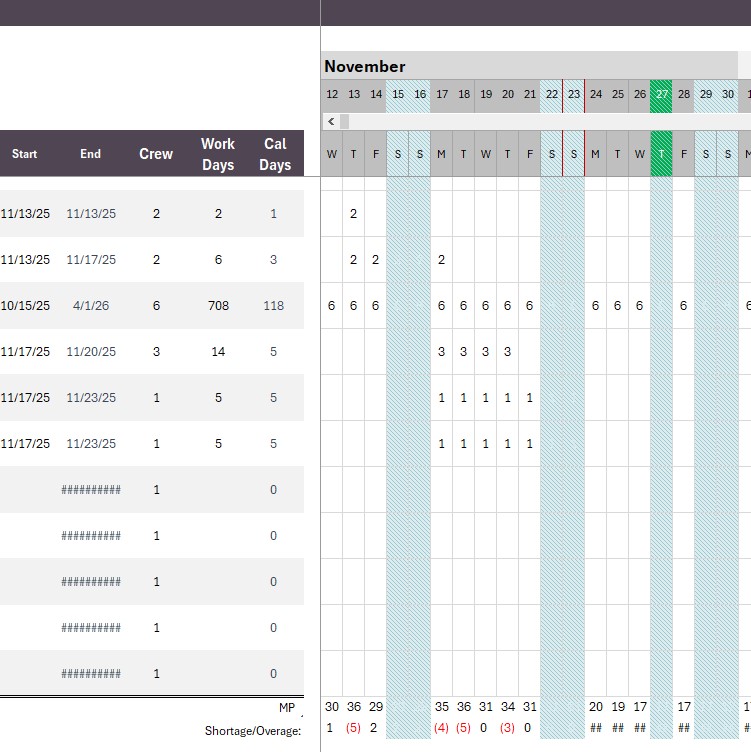Screen dimensions: 751x752
Task: Select the MP total 36 under Nov 13
Action: (x=354, y=707)
